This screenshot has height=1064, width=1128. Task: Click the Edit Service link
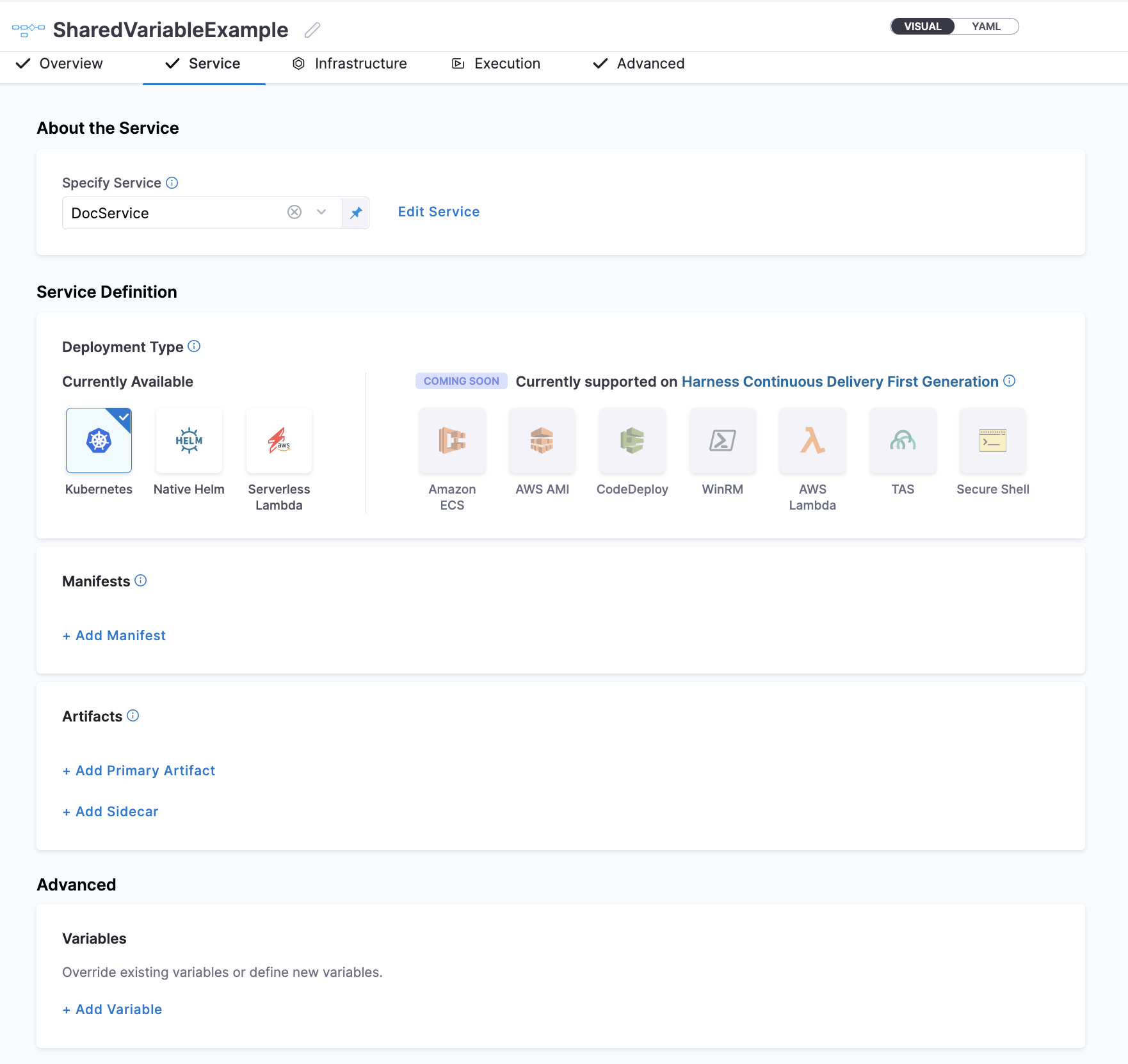coord(439,212)
